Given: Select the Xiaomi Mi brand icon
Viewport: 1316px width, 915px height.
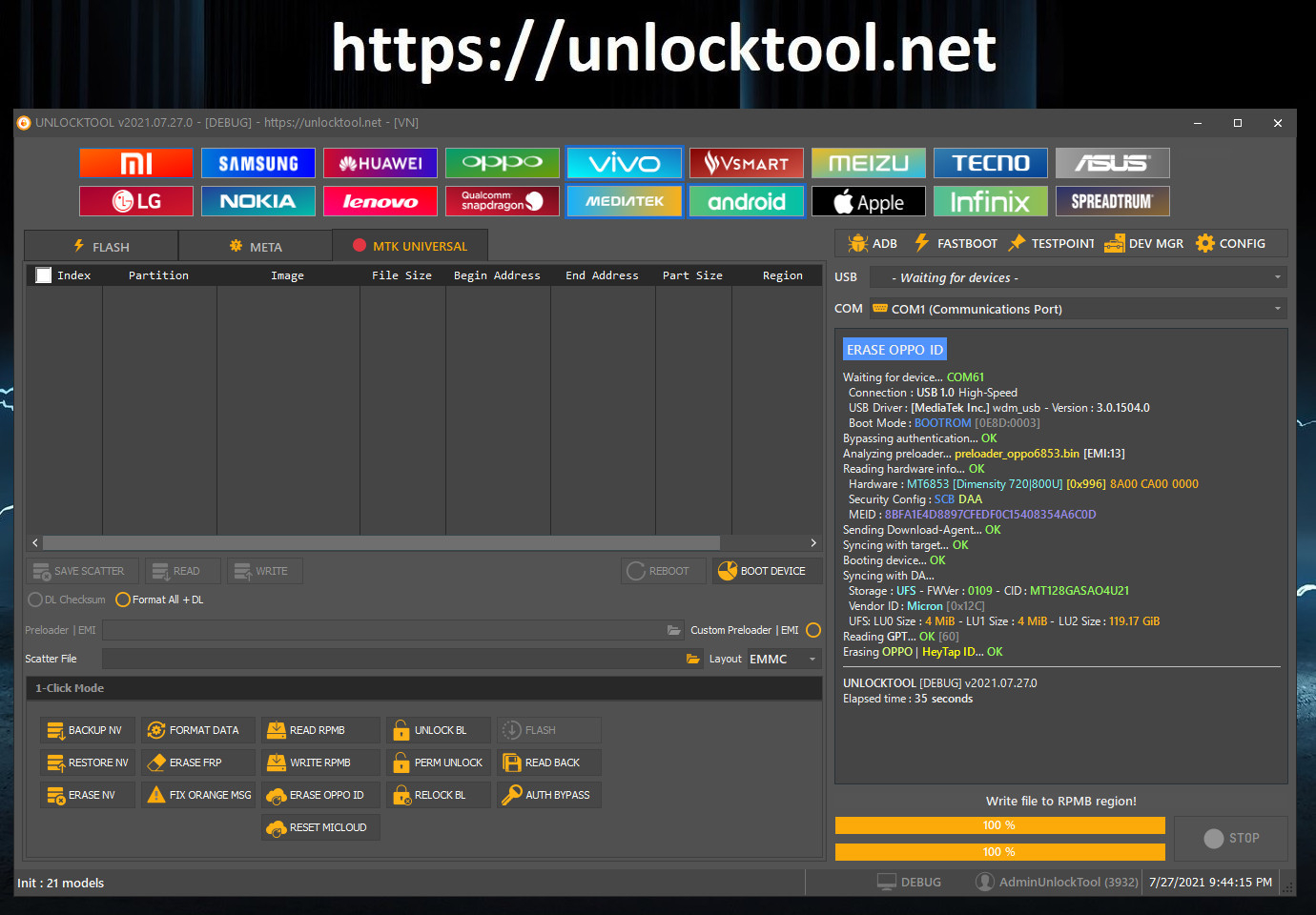Looking at the screenshot, I should [136, 163].
